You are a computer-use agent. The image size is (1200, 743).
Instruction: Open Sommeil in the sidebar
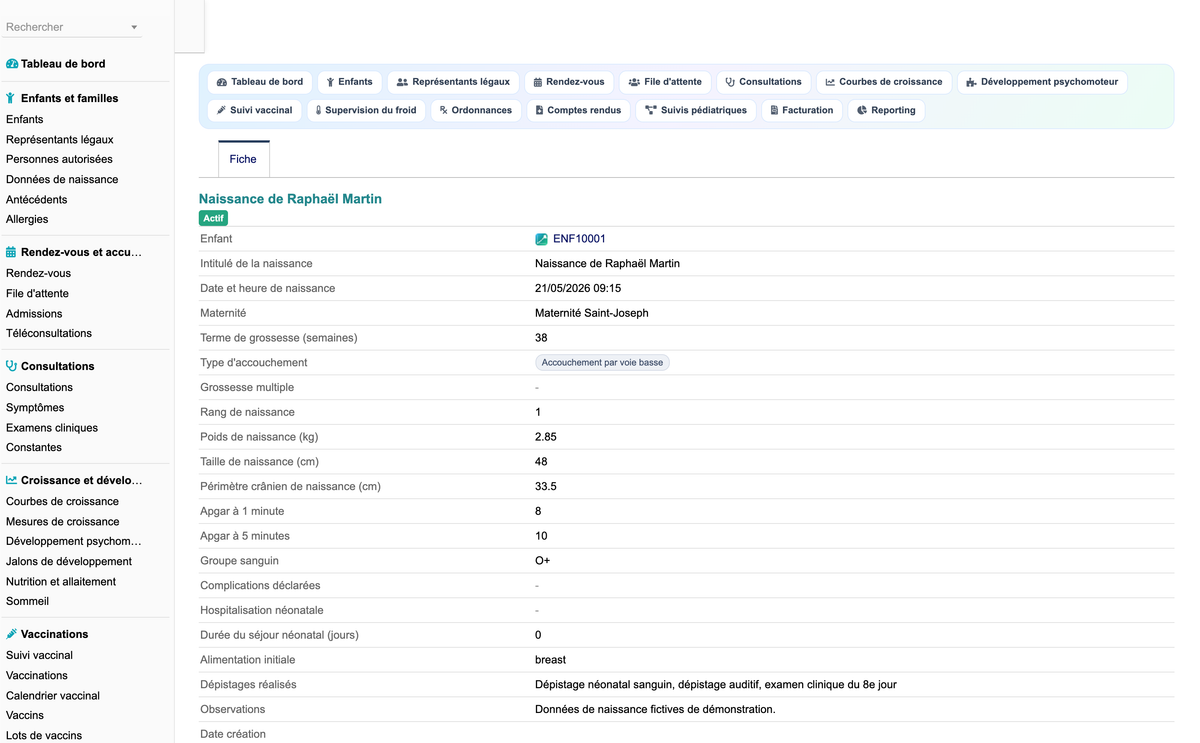(27, 601)
